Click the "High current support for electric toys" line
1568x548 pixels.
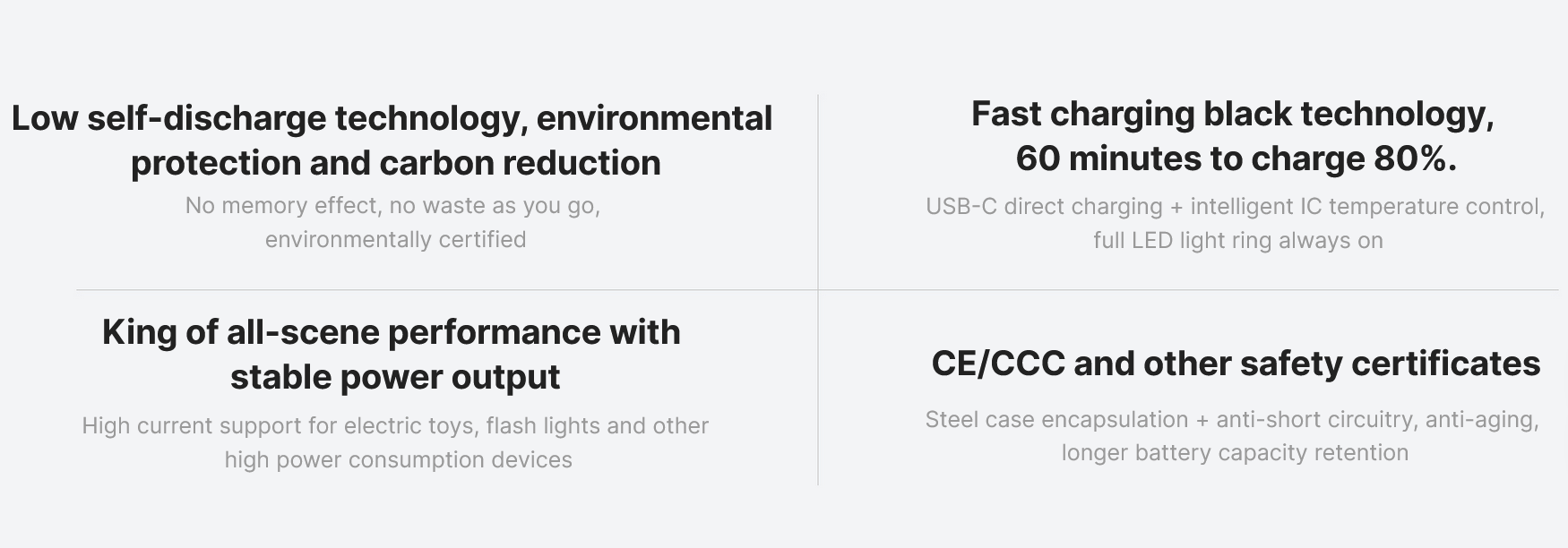395,426
